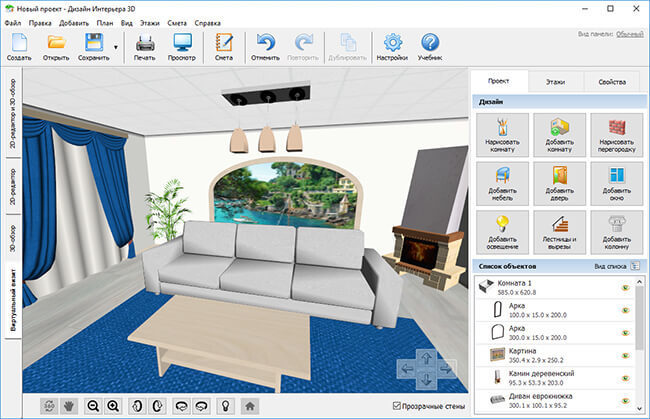Open a project with the Открыть folder icon
Viewport: 650px width, 419px height.
pos(56,46)
